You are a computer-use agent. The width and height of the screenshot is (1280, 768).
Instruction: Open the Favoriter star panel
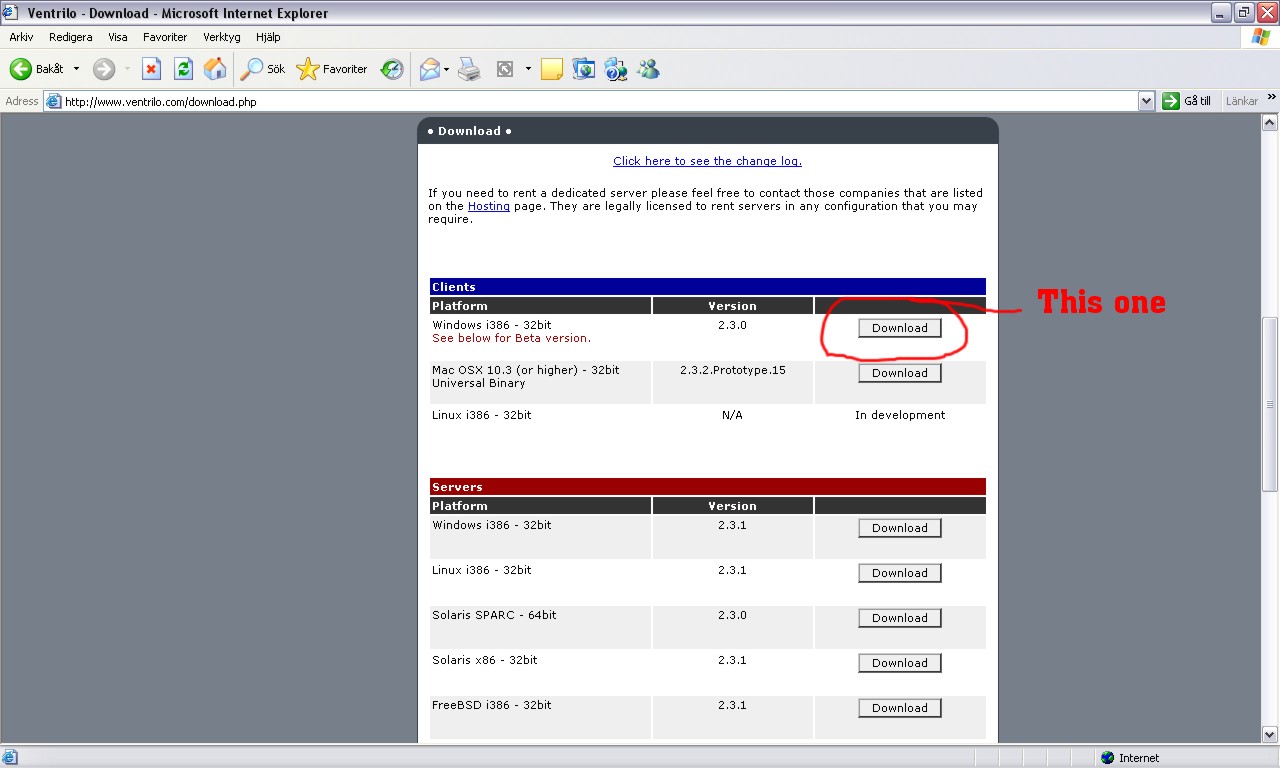coord(332,69)
